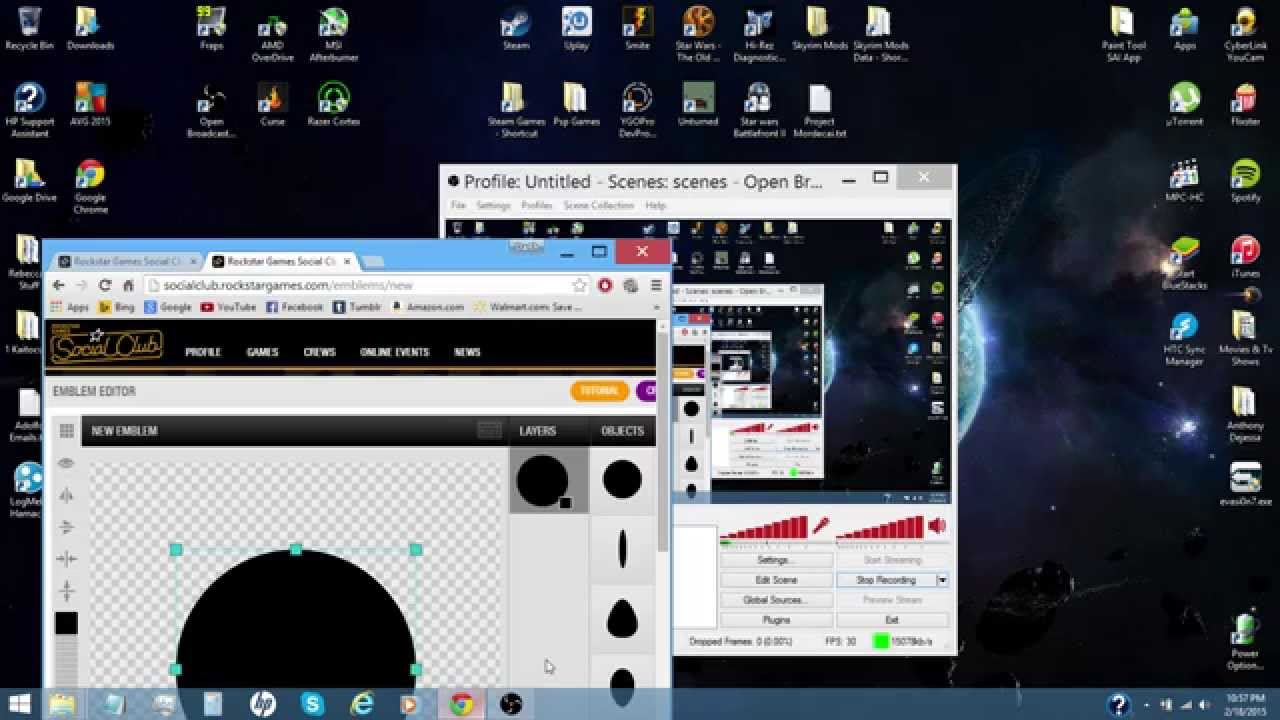
Task: Open the Scene Collection menu in OBS
Action: (599, 205)
